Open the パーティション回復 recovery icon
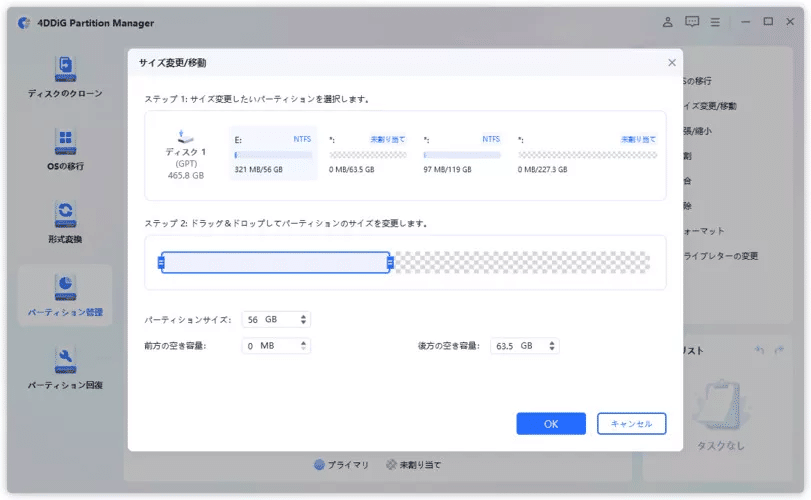 pyautogui.click(x=65, y=360)
